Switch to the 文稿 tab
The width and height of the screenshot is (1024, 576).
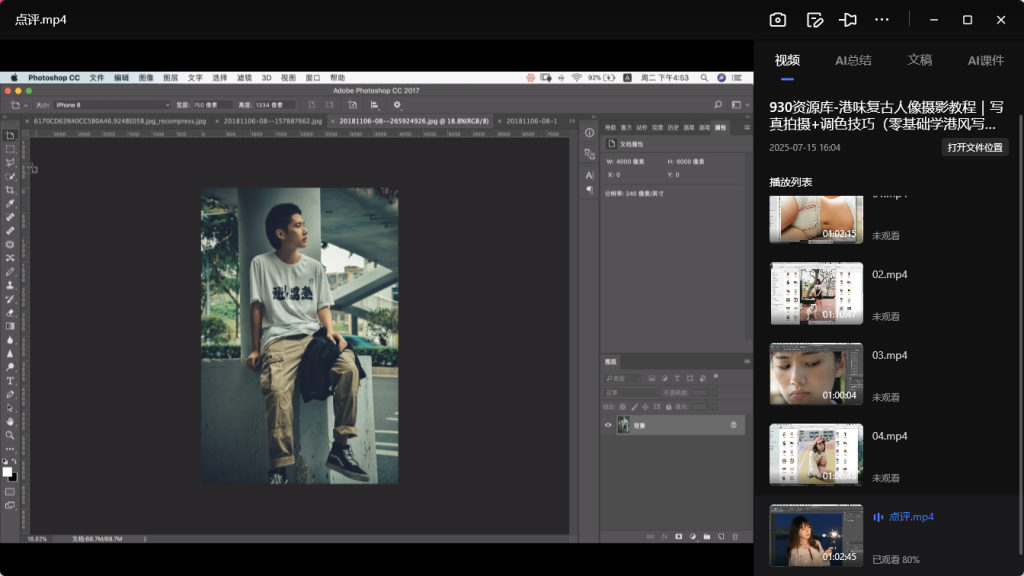(919, 60)
